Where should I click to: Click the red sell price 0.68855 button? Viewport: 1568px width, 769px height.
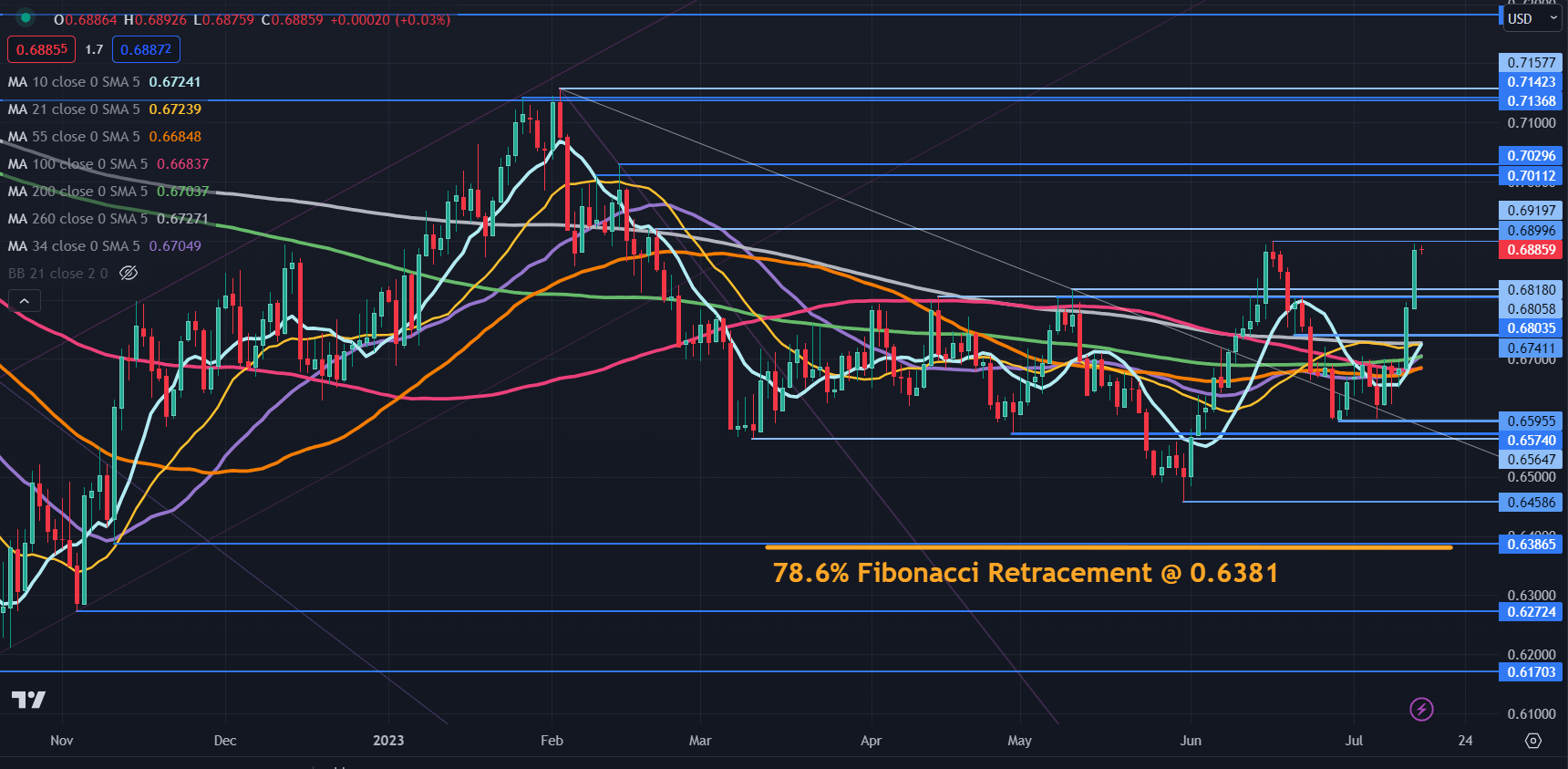(x=42, y=49)
